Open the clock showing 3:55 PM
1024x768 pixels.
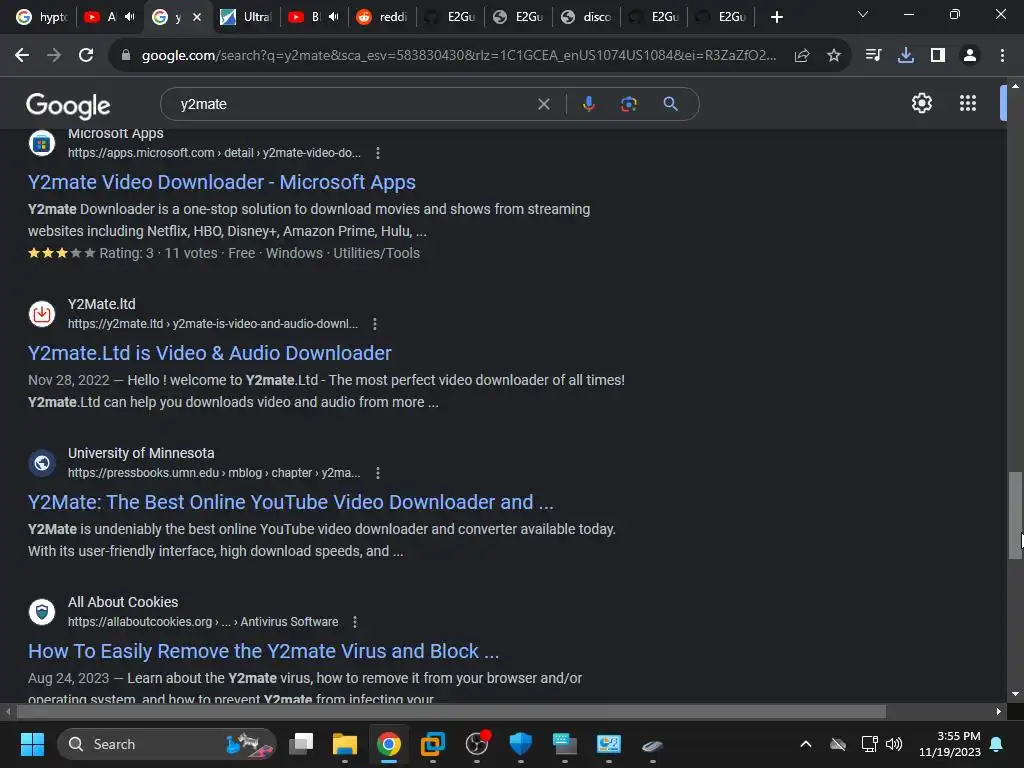coord(950,744)
